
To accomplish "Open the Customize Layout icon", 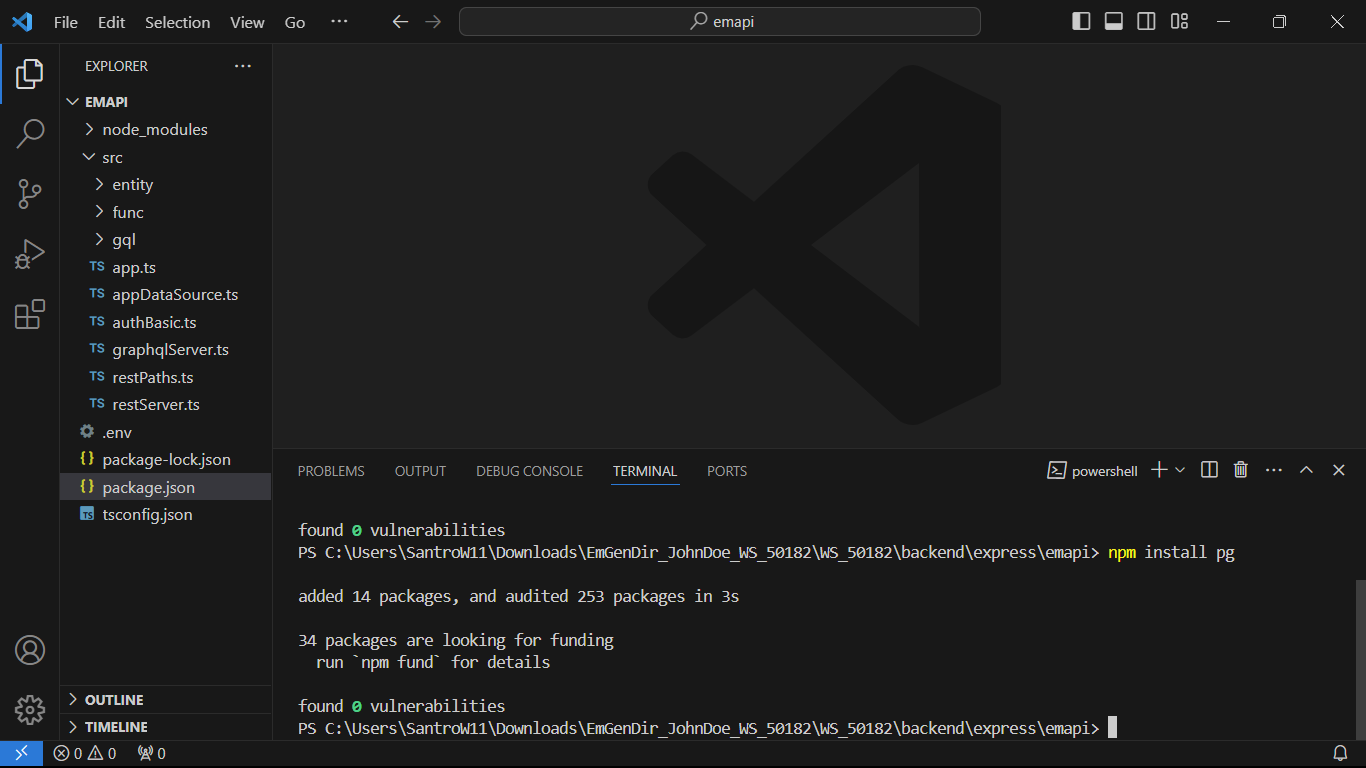I will (1180, 22).
